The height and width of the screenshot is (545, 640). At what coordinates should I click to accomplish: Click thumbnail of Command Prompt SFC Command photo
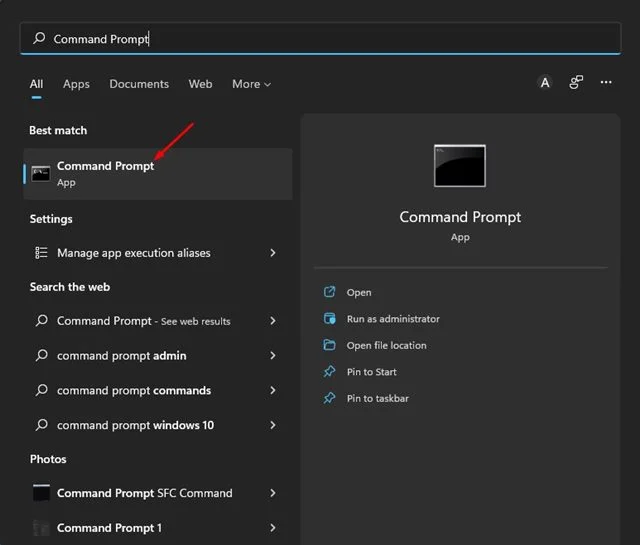41,493
